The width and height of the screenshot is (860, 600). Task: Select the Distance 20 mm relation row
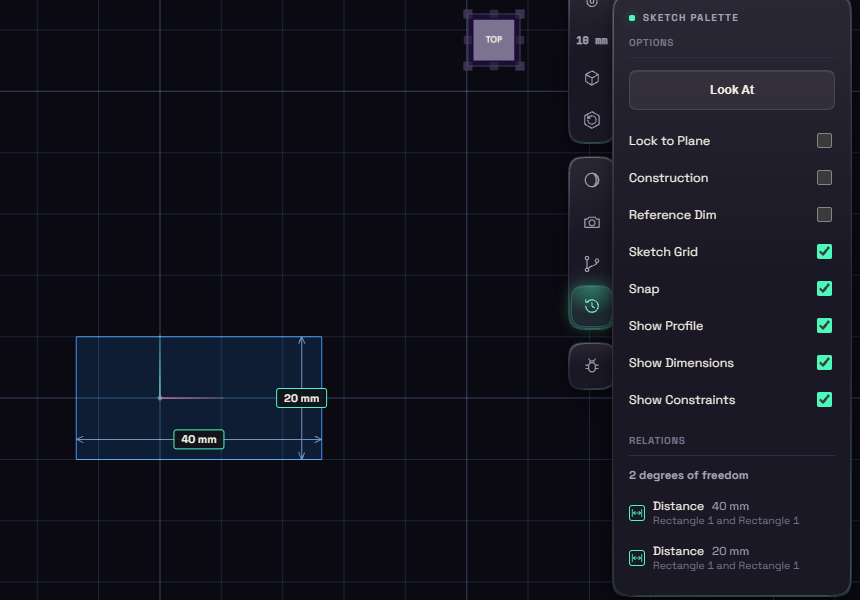(x=731, y=558)
